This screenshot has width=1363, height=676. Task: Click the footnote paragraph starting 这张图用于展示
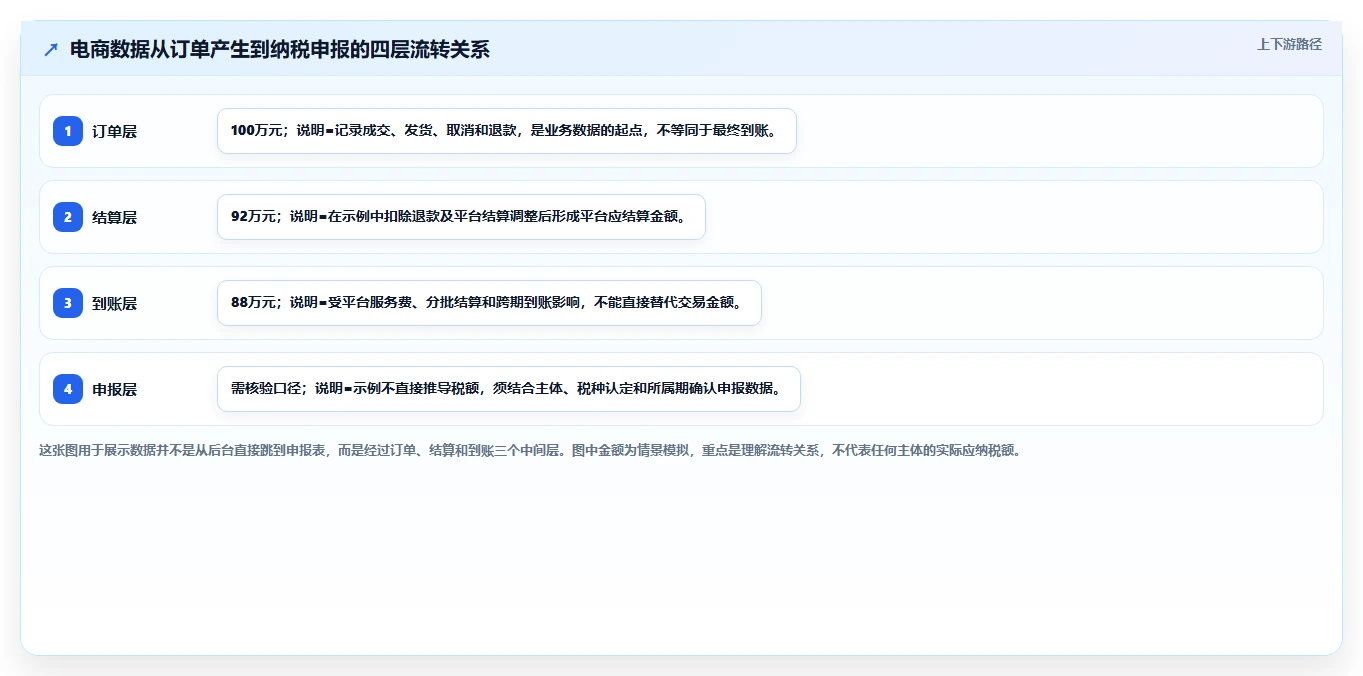point(530,450)
